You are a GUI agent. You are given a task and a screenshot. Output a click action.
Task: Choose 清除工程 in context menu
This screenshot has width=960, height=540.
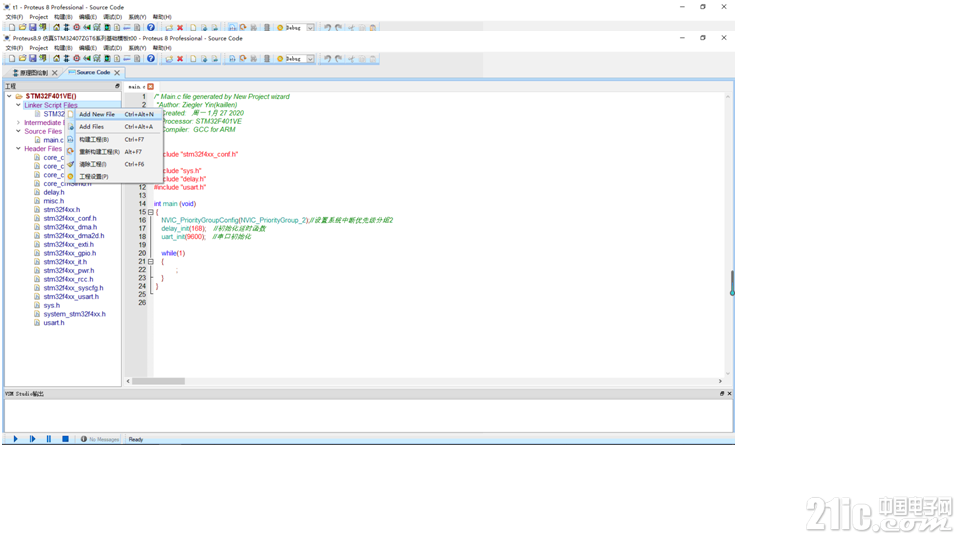[116, 164]
